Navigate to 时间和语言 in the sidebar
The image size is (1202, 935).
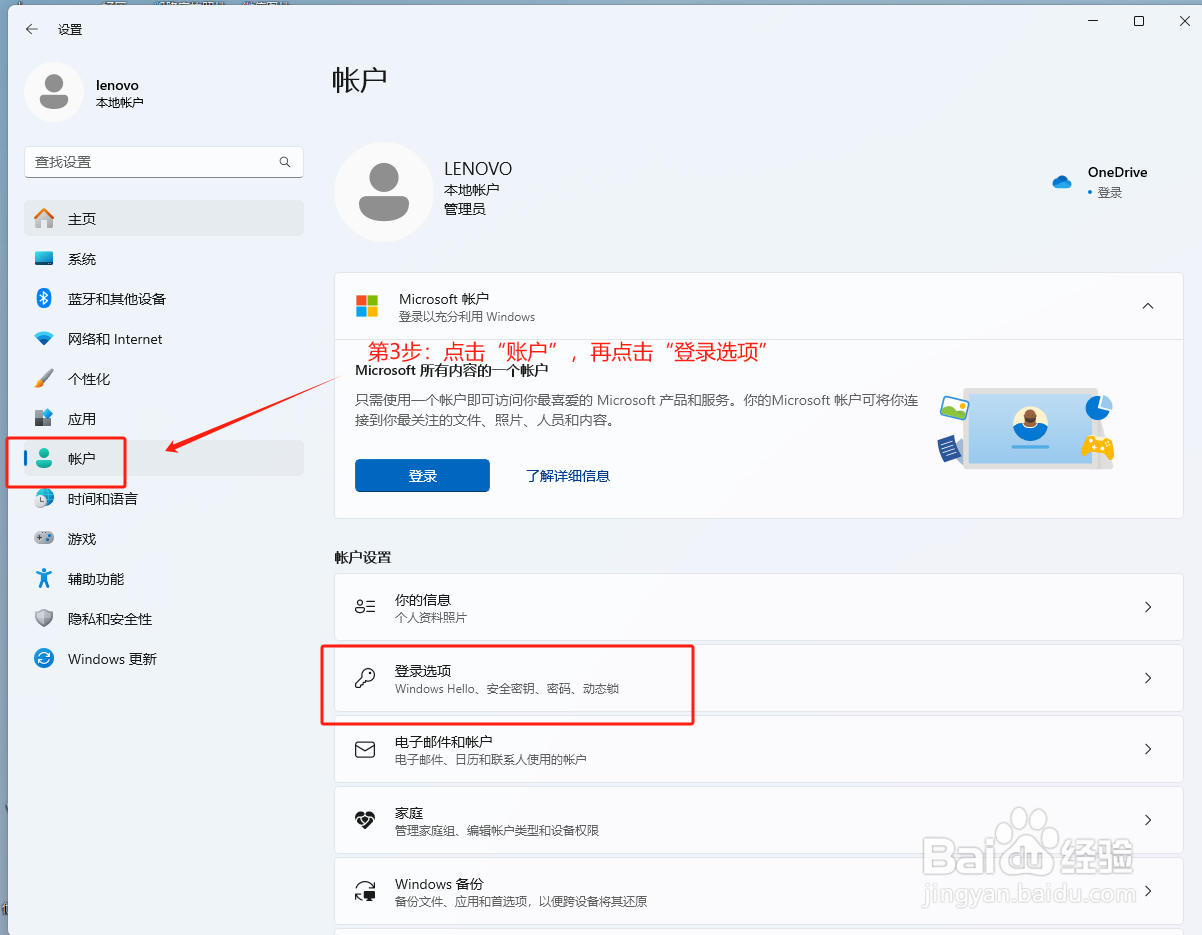[99, 498]
